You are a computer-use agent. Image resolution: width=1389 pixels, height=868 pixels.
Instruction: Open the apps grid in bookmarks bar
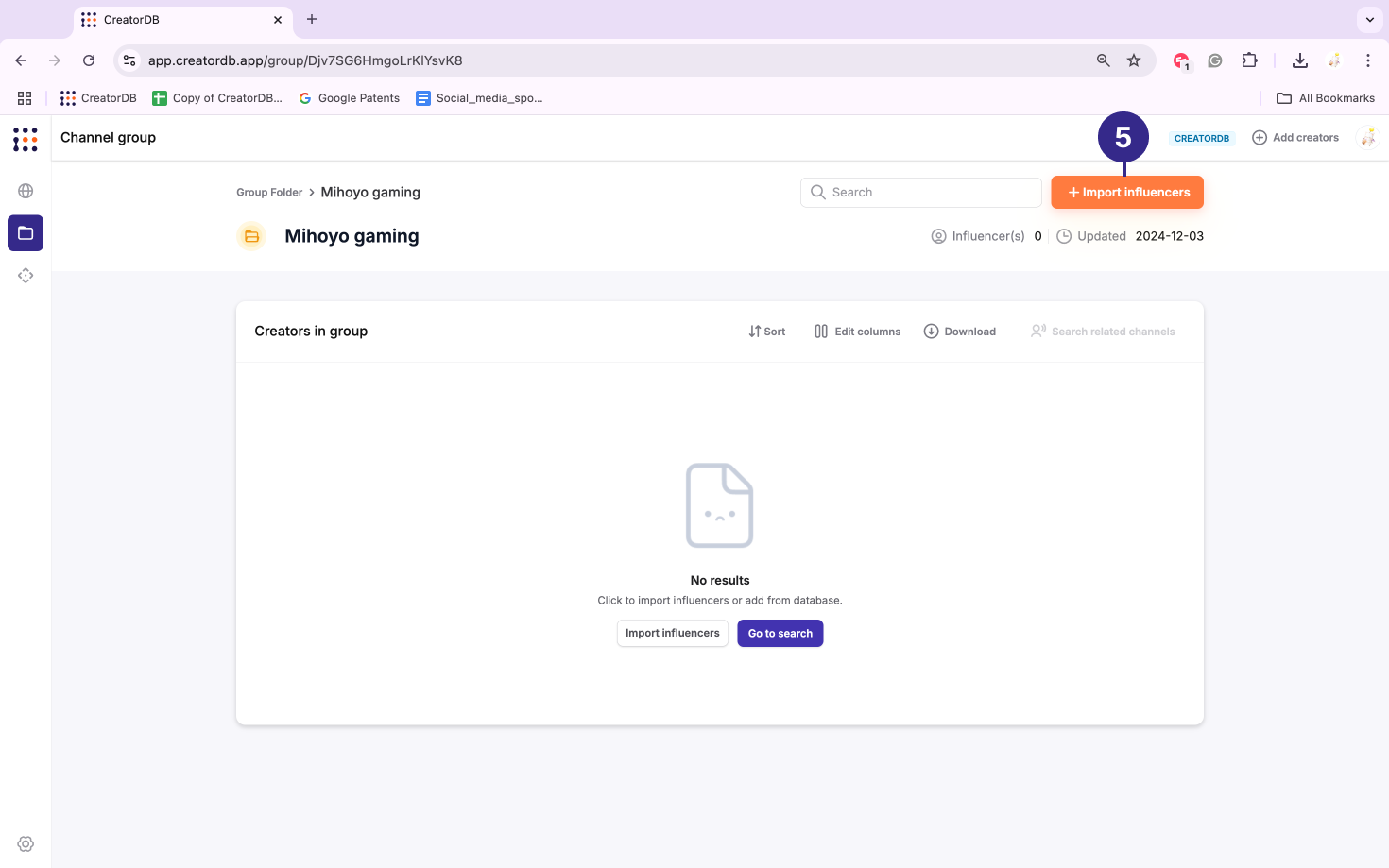pos(25,98)
